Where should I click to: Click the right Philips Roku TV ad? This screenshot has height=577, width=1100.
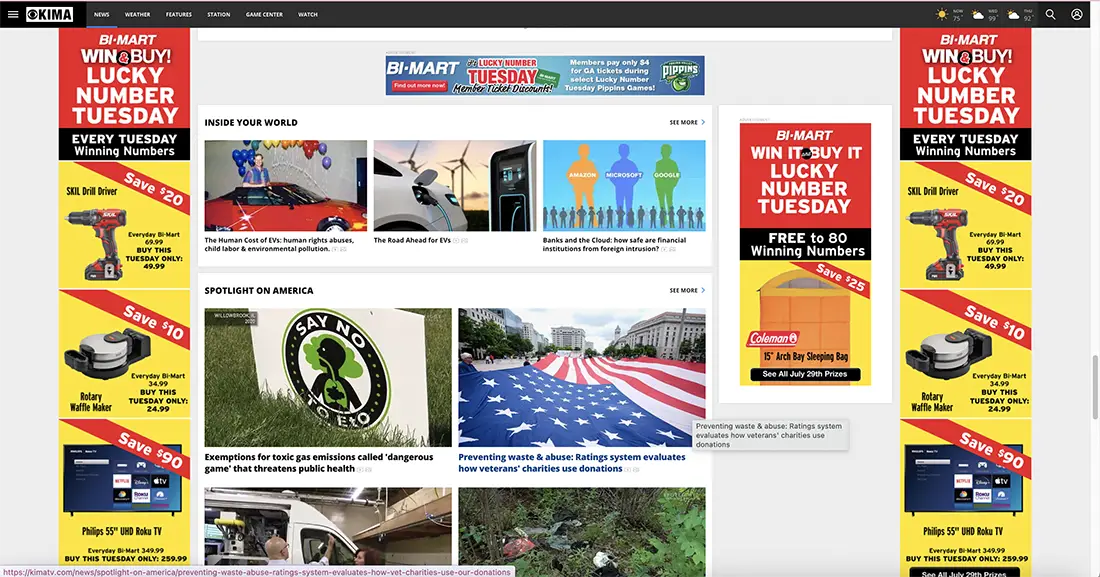click(965, 491)
